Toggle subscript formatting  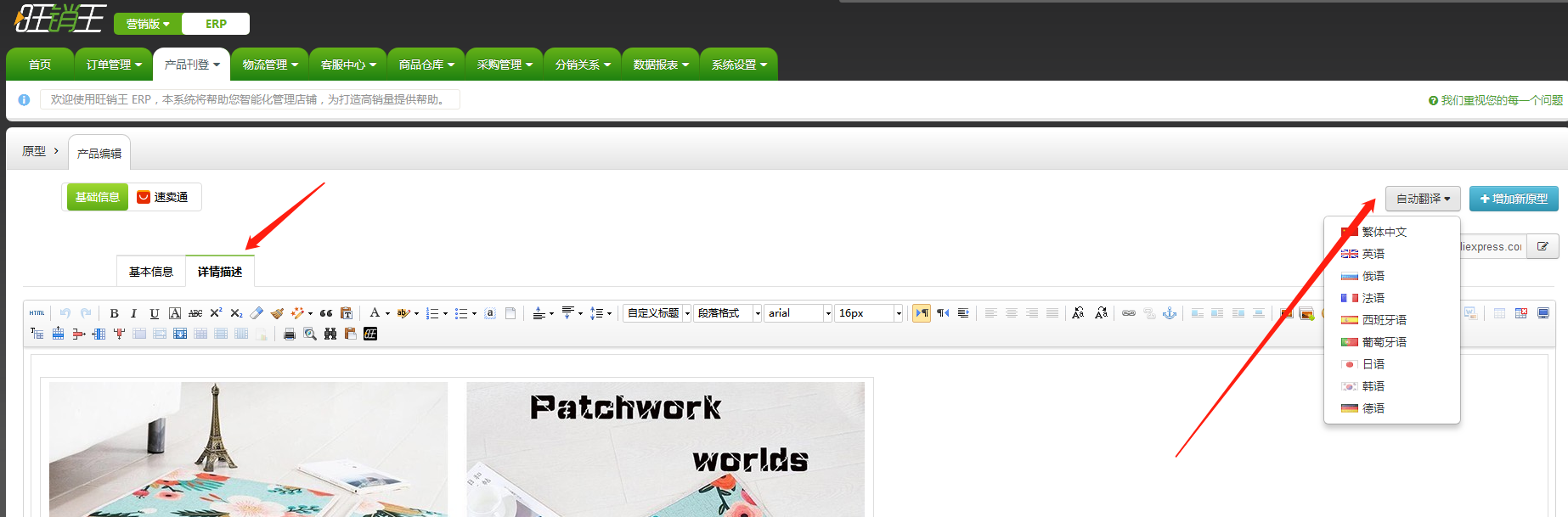pyautogui.click(x=236, y=313)
